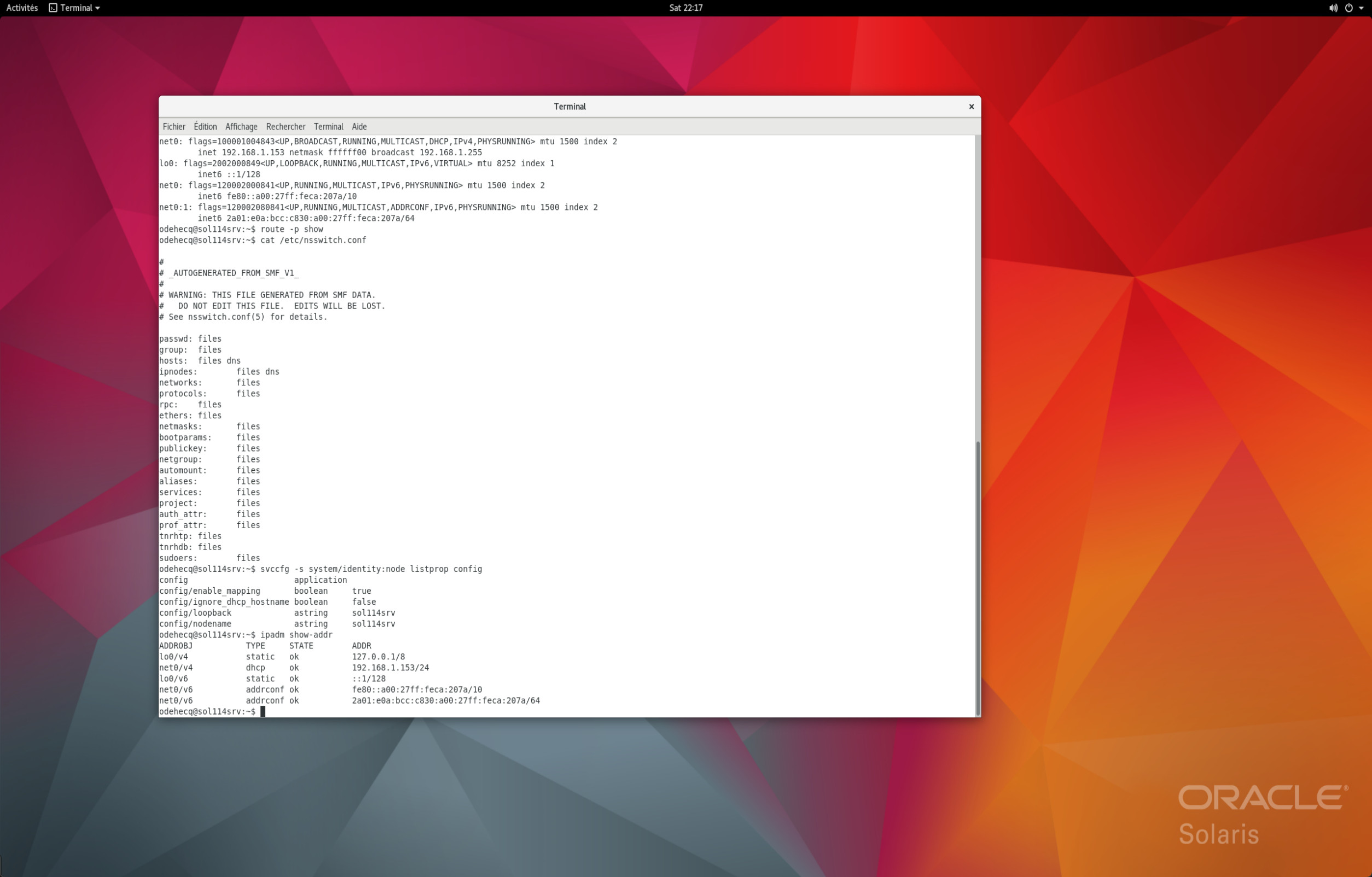Open the Édition menu

click(205, 126)
